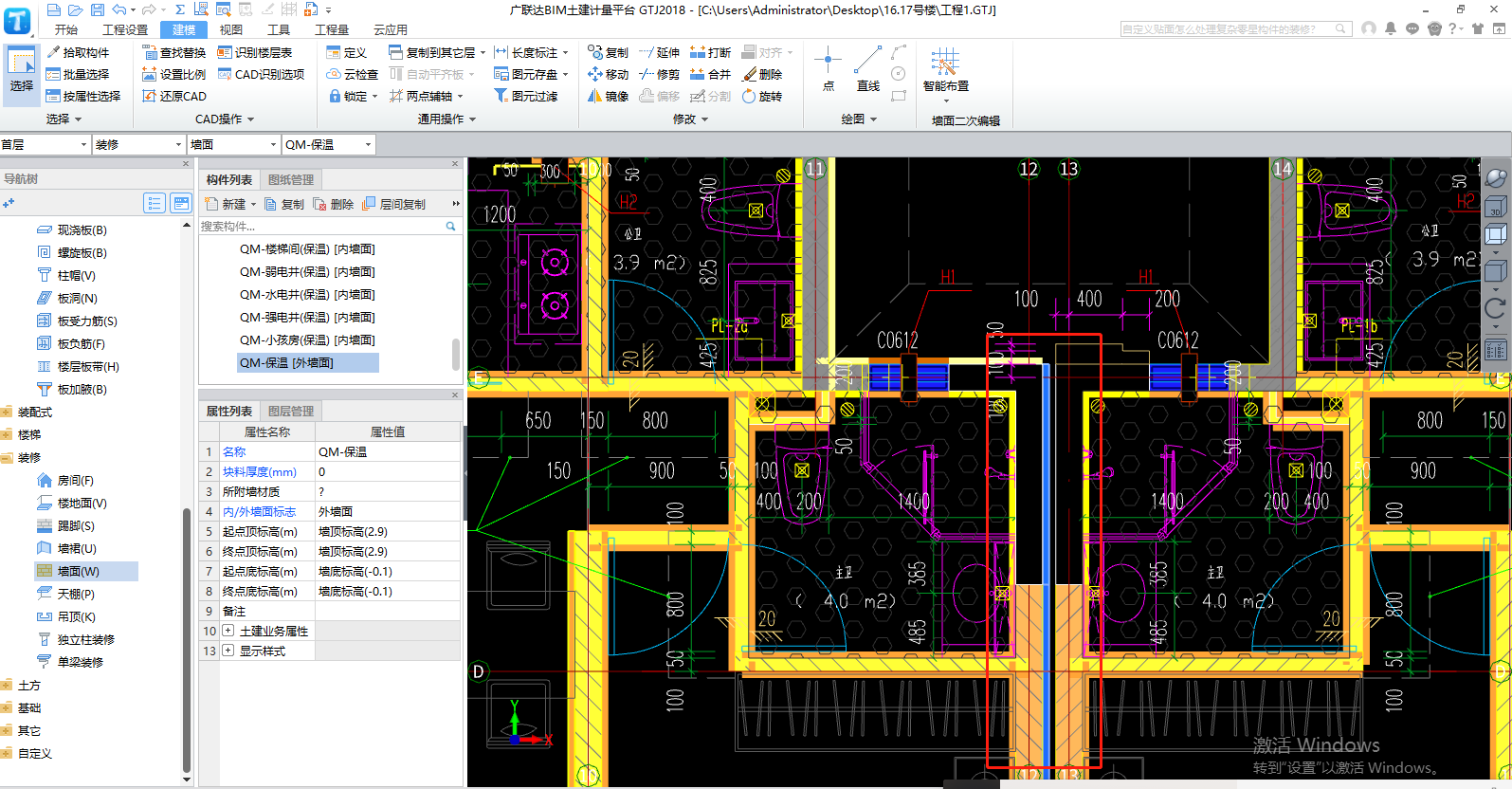Click 复制 in component list toolbar
This screenshot has height=789, width=1512.
284,204
